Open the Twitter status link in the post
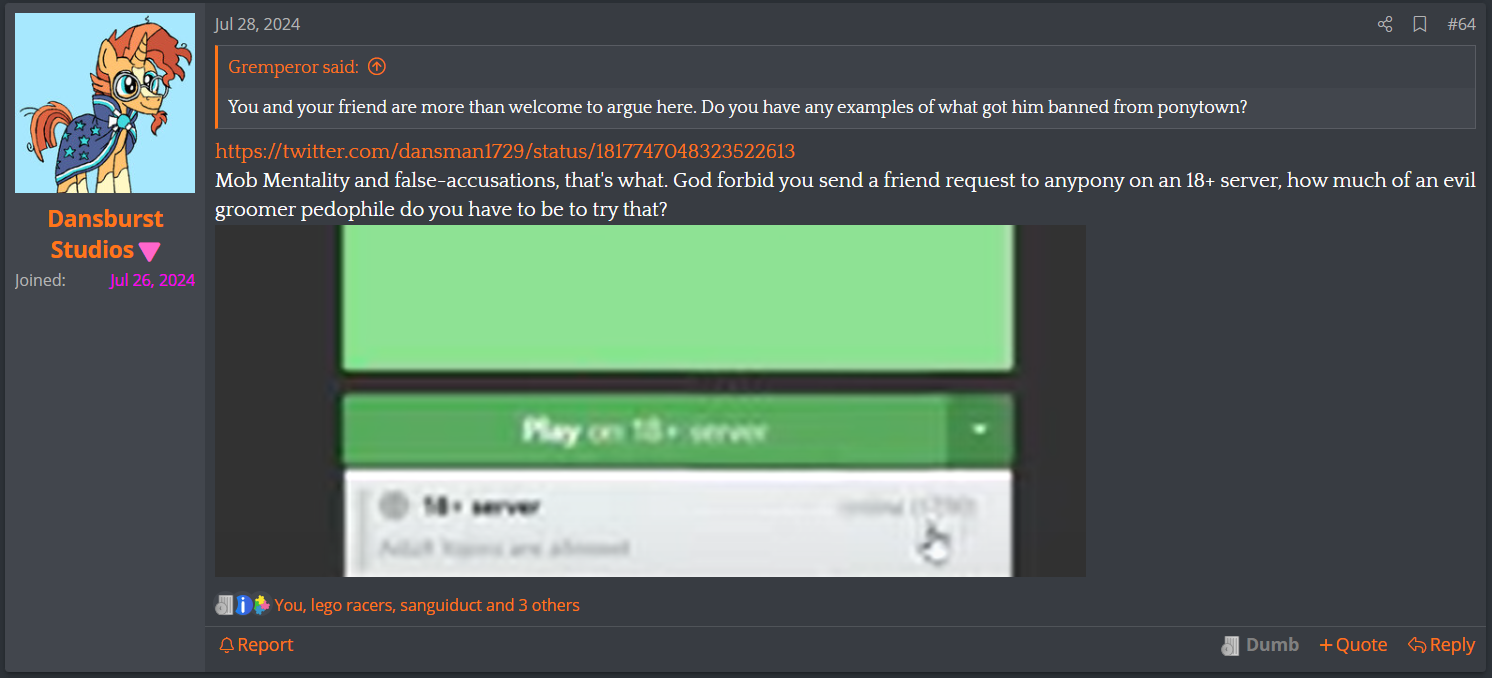1492x678 pixels. click(x=505, y=151)
